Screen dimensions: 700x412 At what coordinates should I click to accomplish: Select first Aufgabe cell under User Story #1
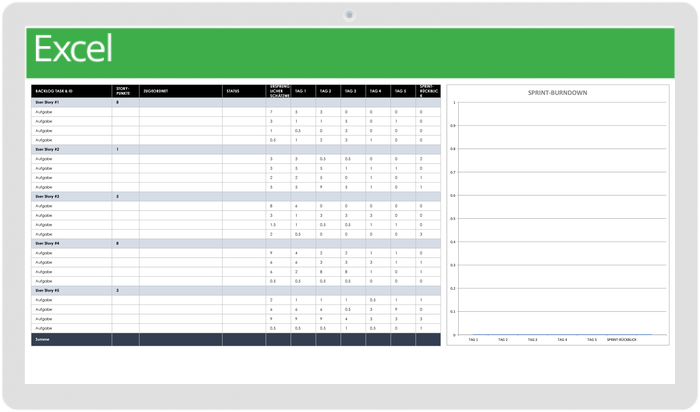[71, 112]
